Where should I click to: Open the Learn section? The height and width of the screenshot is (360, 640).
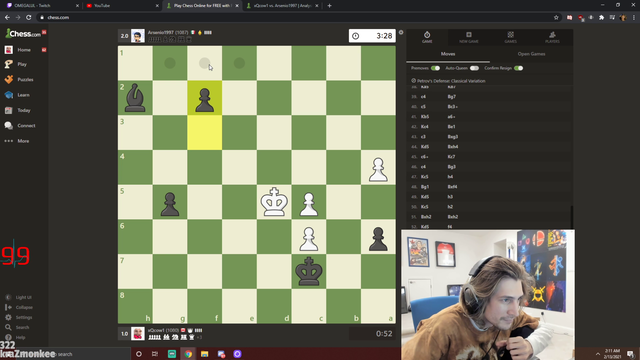click(x=23, y=95)
